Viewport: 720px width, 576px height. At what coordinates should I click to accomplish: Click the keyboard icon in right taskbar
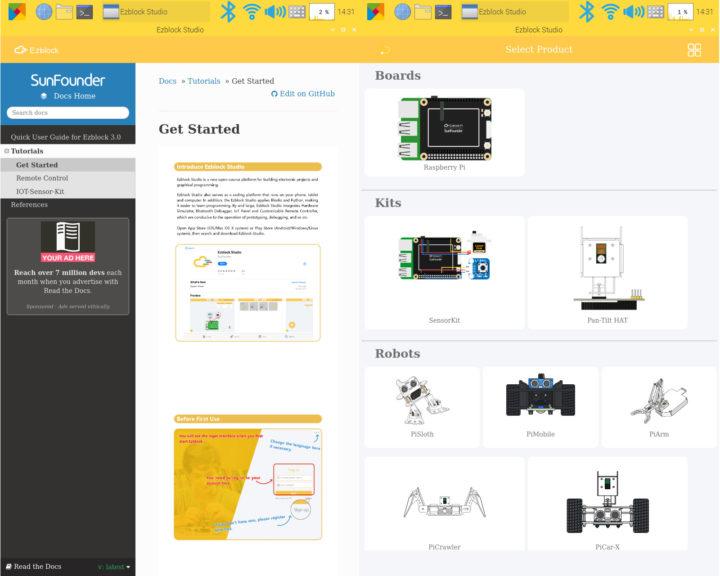[x=656, y=11]
